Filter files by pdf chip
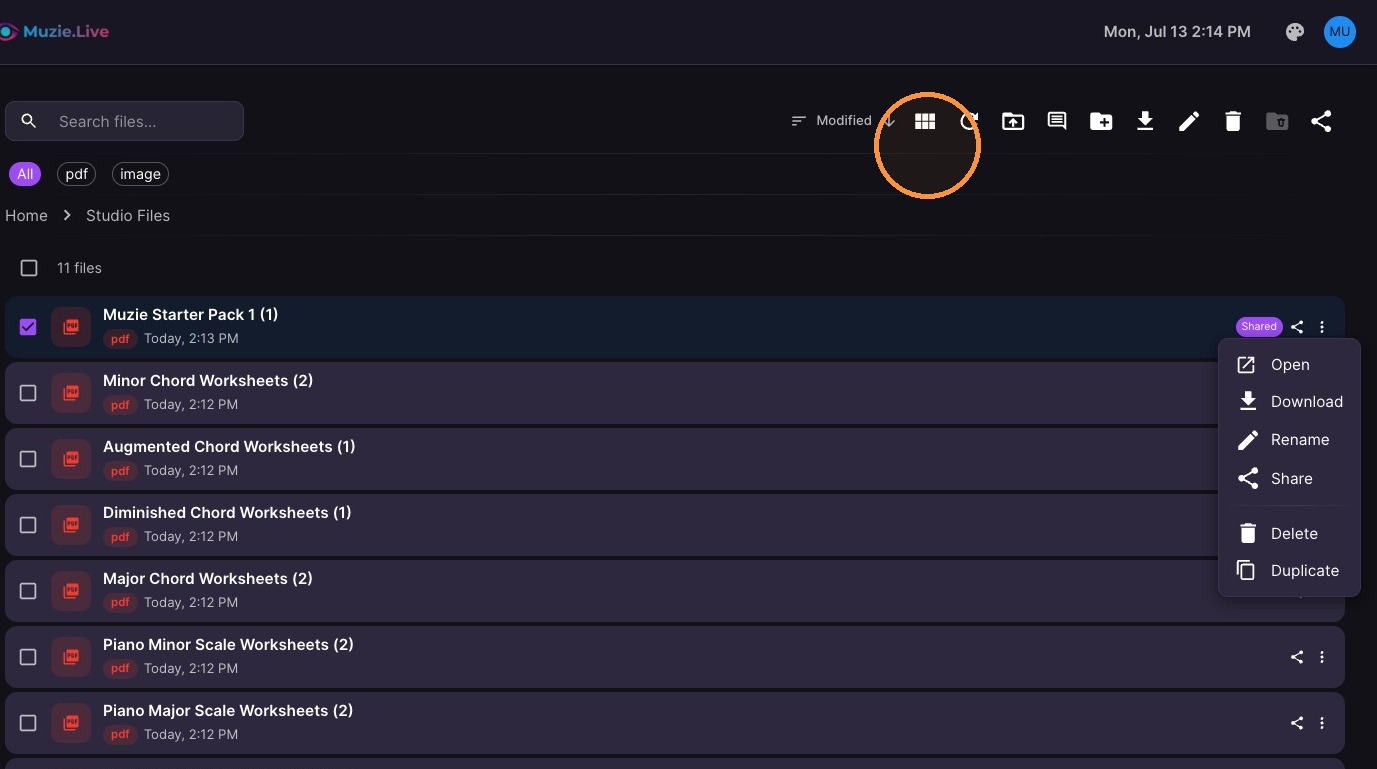Image resolution: width=1377 pixels, height=769 pixels. [x=77, y=174]
